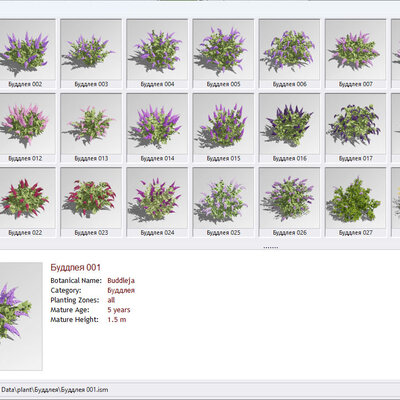
Task: Click the Mature Age label
Action: tap(70, 310)
